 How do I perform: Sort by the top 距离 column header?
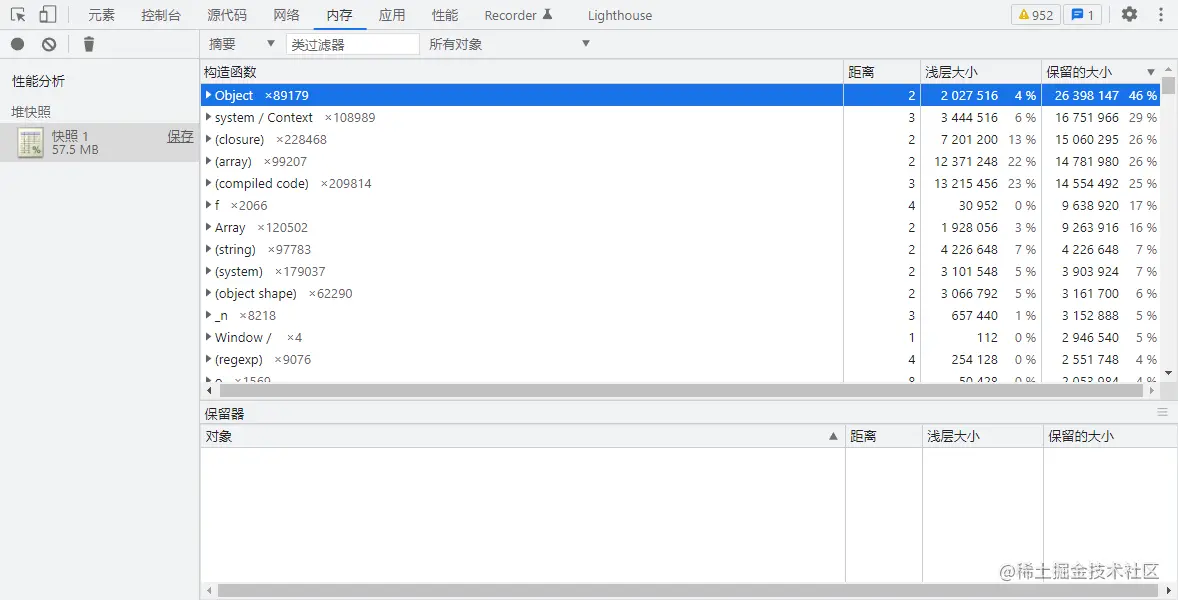pyautogui.click(x=882, y=72)
